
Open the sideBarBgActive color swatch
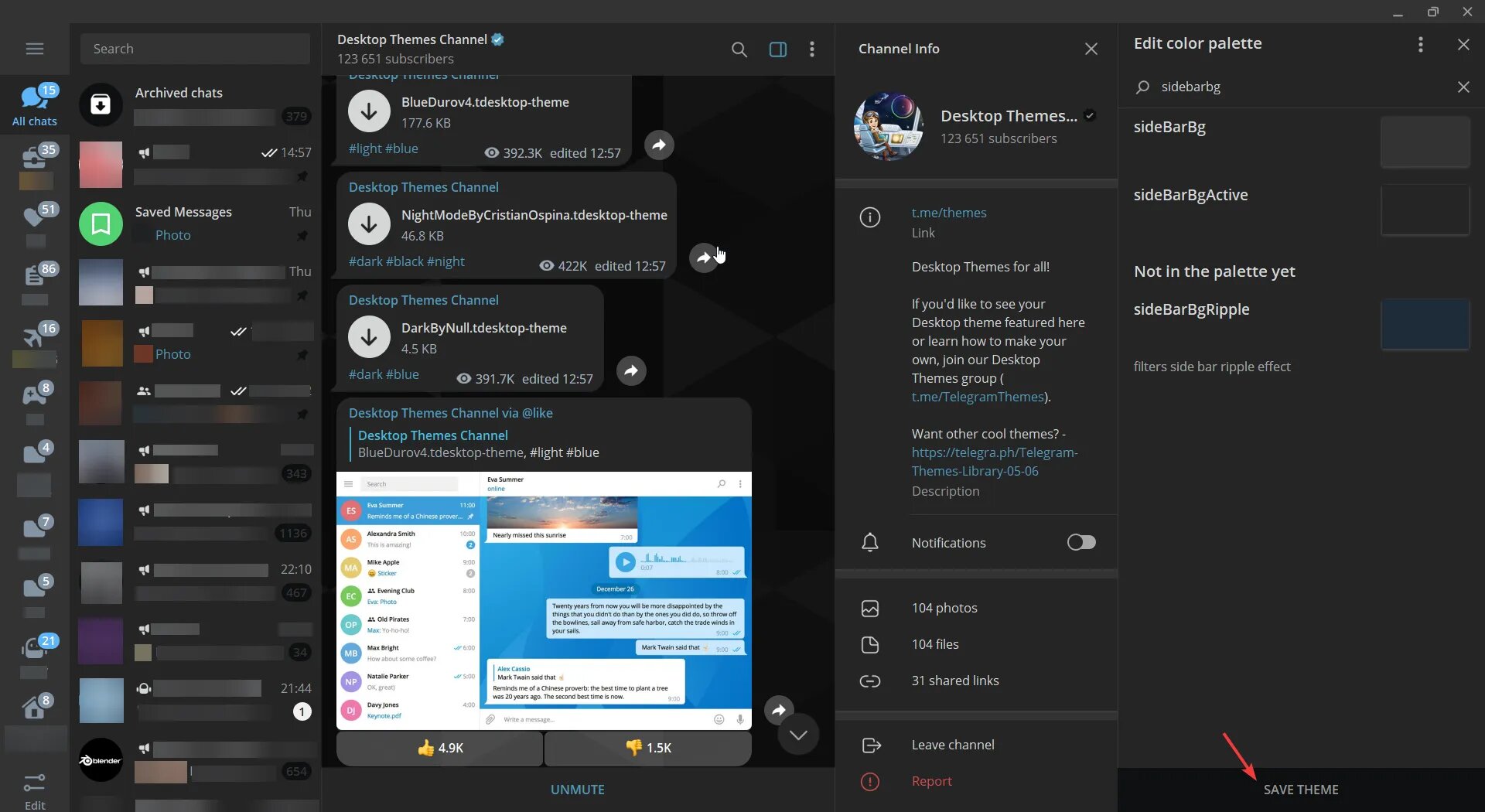pos(1425,210)
